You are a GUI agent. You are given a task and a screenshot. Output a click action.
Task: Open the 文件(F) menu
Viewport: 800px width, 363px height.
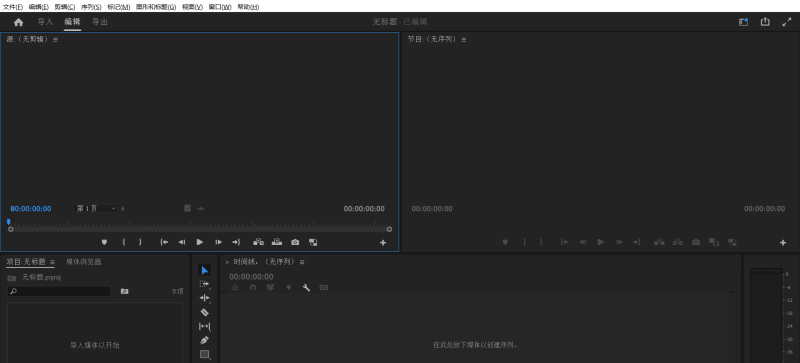[13, 7]
